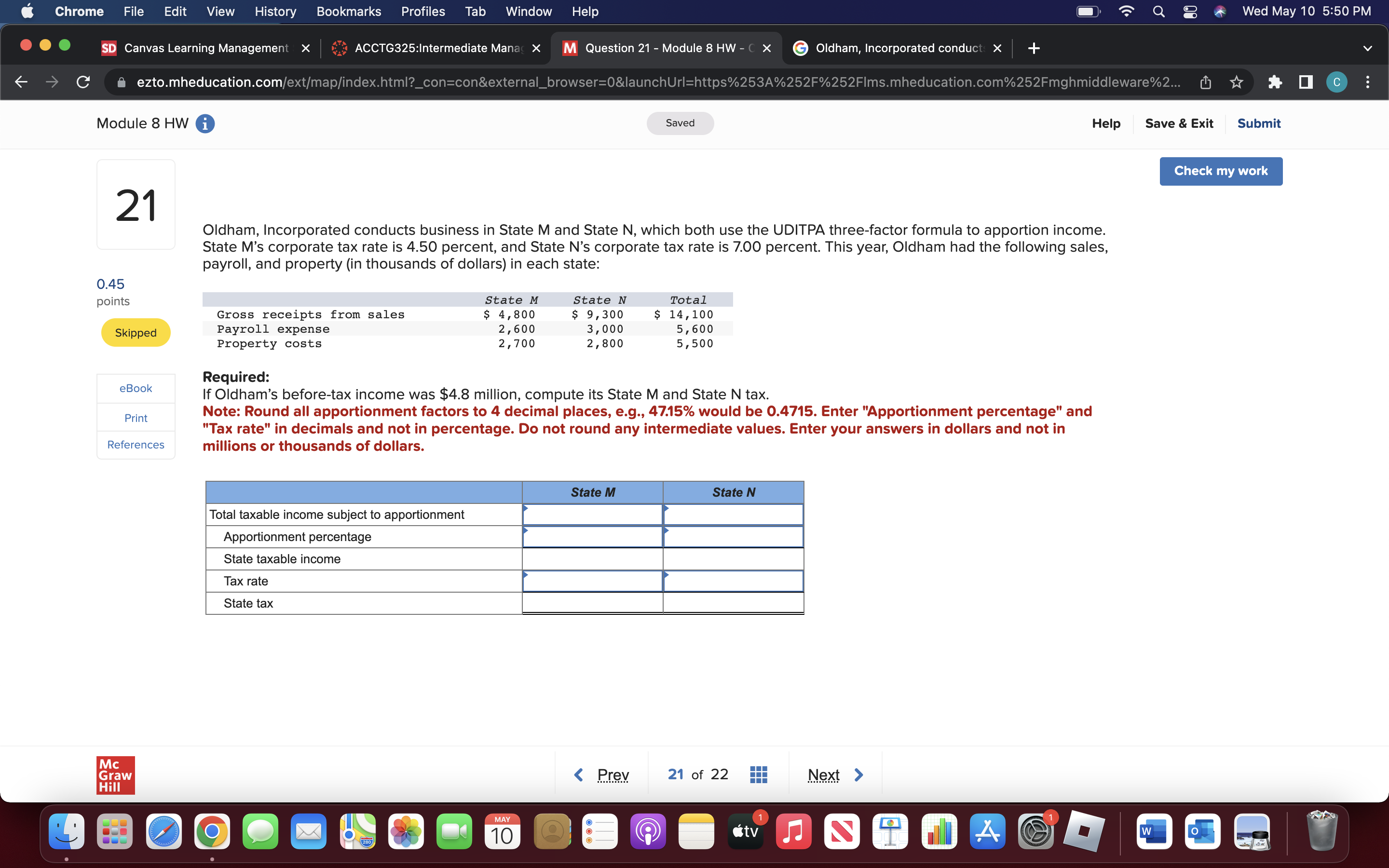
Task: Open the tab search chevron at top right
Action: [1368, 48]
